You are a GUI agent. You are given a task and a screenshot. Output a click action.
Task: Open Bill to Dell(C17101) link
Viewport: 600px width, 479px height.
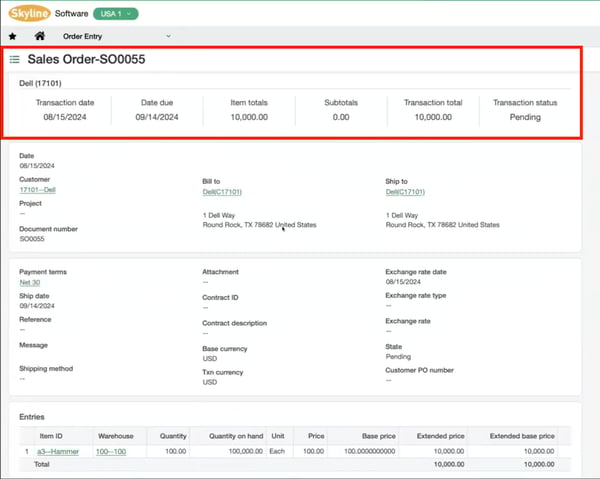tap(222, 192)
